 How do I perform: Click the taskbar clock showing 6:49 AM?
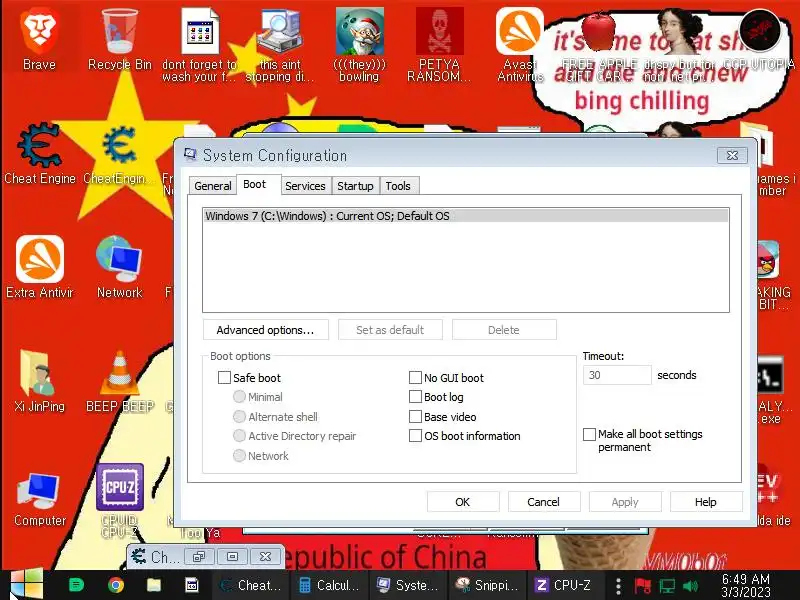746,585
